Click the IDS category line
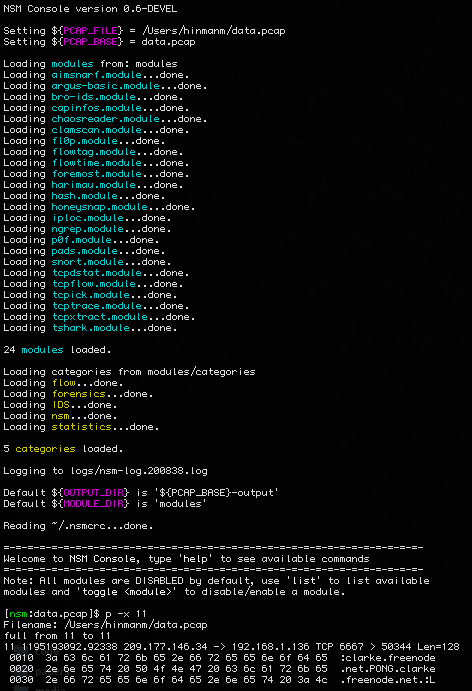The width and height of the screenshot is (472, 691). coord(60,405)
